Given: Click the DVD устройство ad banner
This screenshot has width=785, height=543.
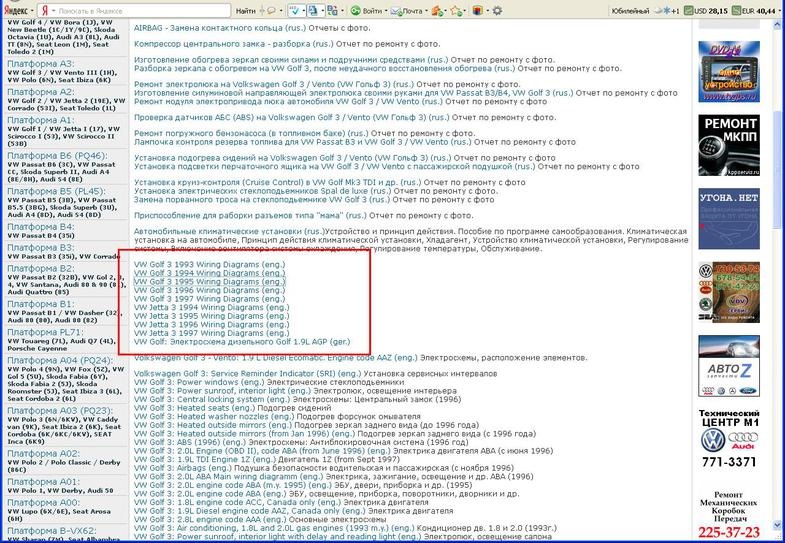Looking at the screenshot, I should (x=729, y=72).
